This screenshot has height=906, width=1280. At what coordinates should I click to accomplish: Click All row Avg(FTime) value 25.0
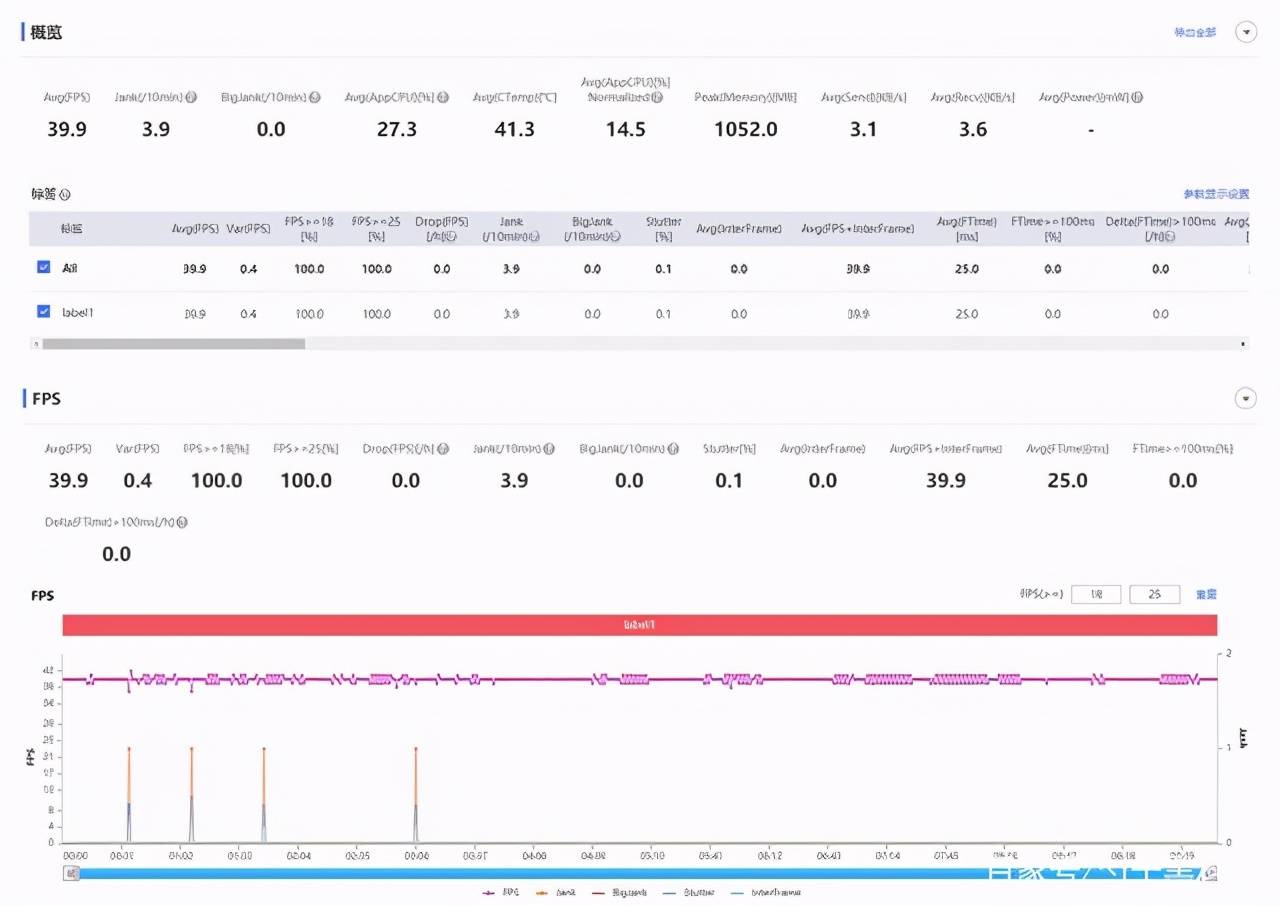point(966,269)
